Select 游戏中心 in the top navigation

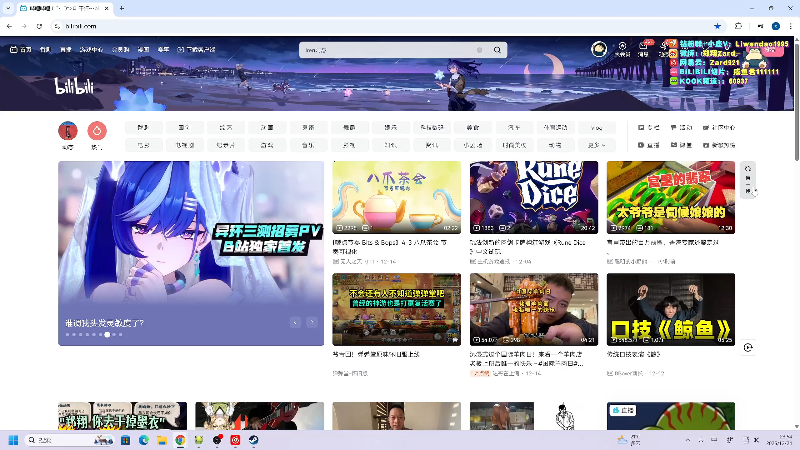click(91, 49)
